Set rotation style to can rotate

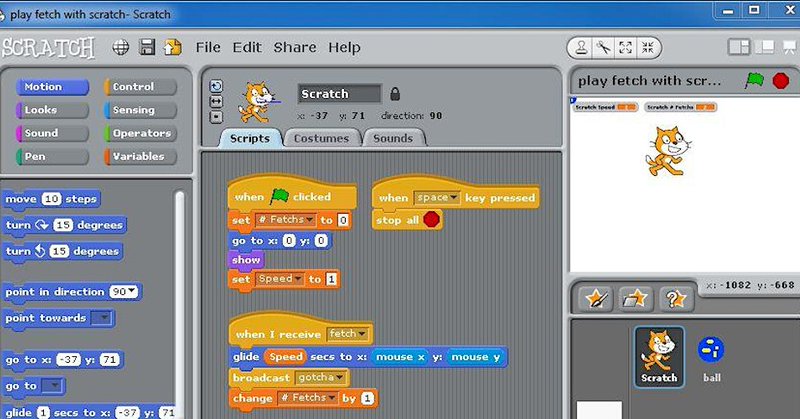point(216,86)
